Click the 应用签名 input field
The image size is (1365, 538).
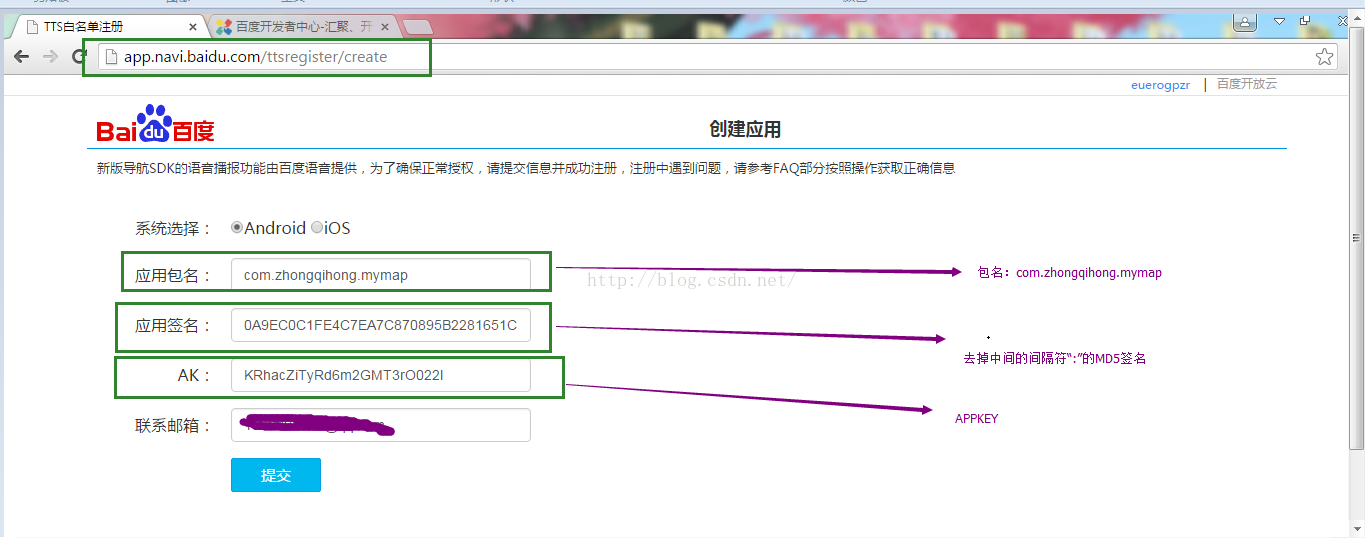380,325
